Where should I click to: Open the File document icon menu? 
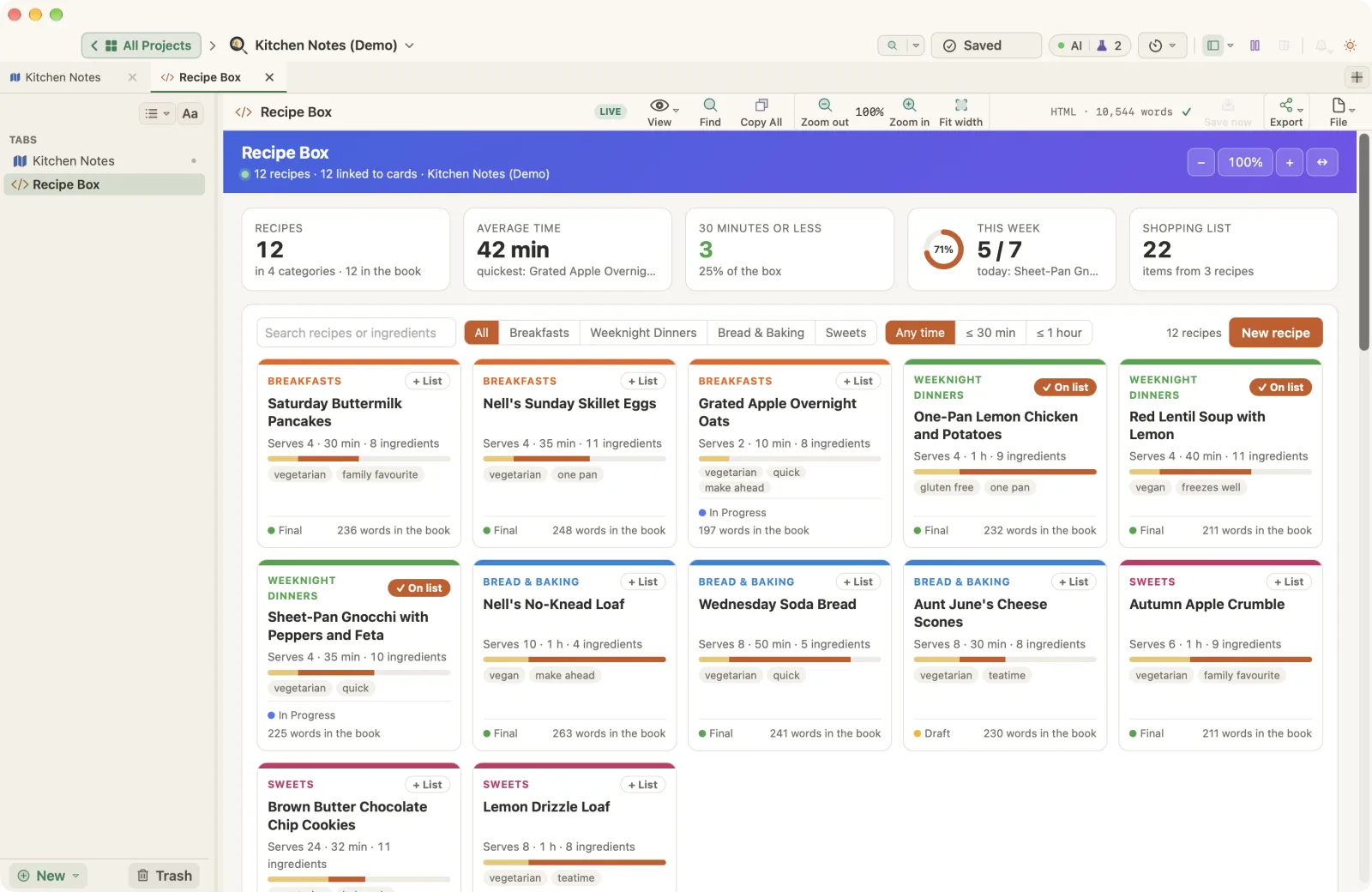click(x=1339, y=105)
